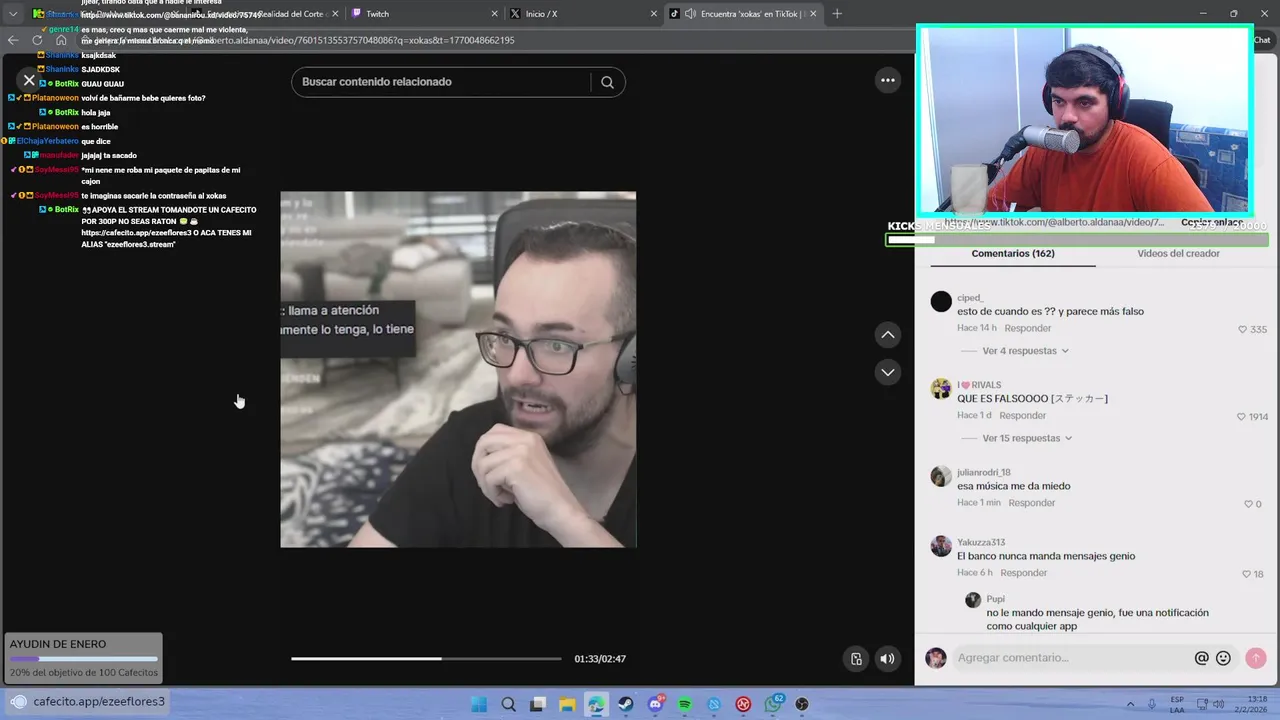Click 'El banco nunca manda mensajes genio' comment

[x=1046, y=556]
